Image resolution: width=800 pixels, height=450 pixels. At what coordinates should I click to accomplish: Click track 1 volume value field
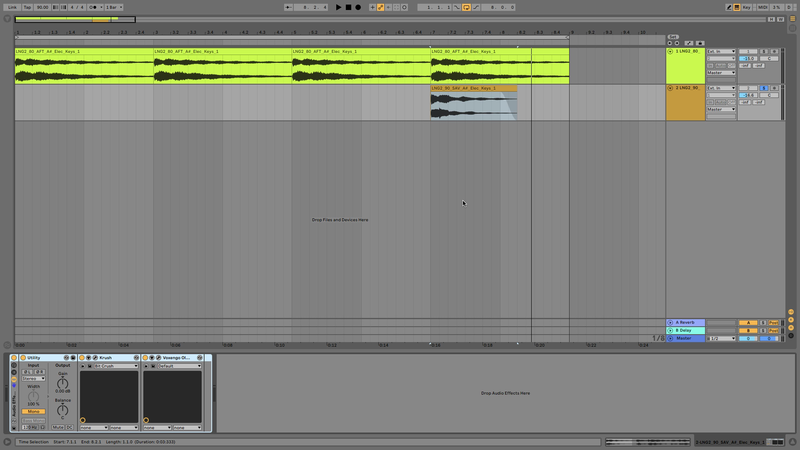(x=748, y=59)
